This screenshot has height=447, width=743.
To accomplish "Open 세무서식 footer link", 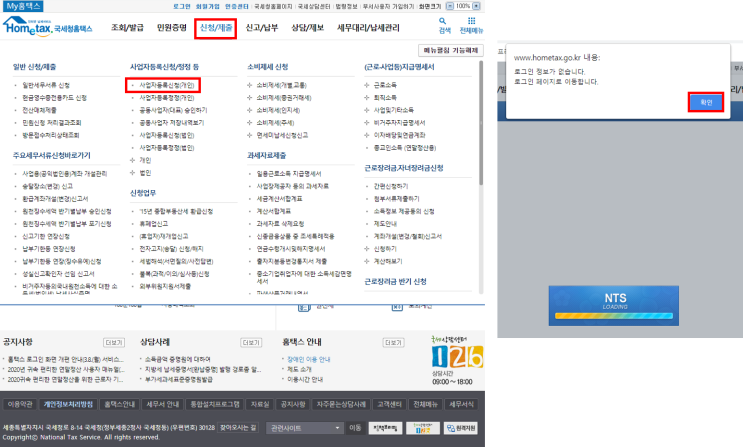I will [x=461, y=404].
